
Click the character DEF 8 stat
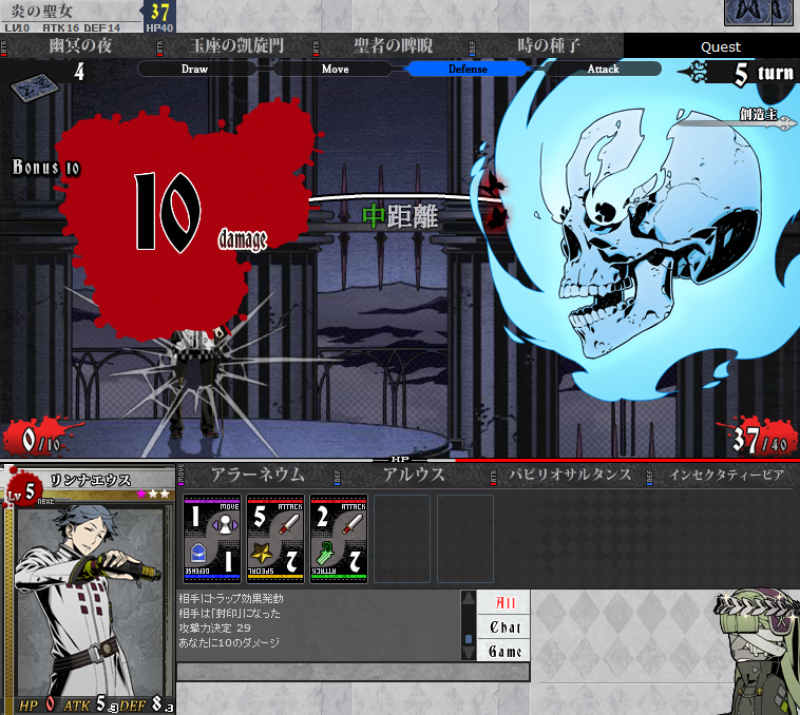tap(146, 705)
